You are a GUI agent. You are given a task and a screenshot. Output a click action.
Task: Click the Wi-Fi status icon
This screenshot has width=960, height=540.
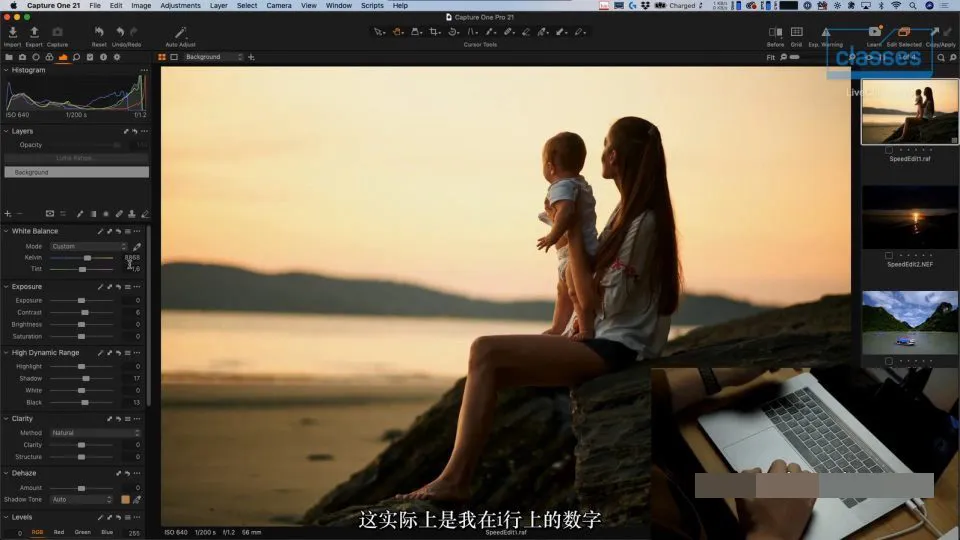[x=896, y=6]
